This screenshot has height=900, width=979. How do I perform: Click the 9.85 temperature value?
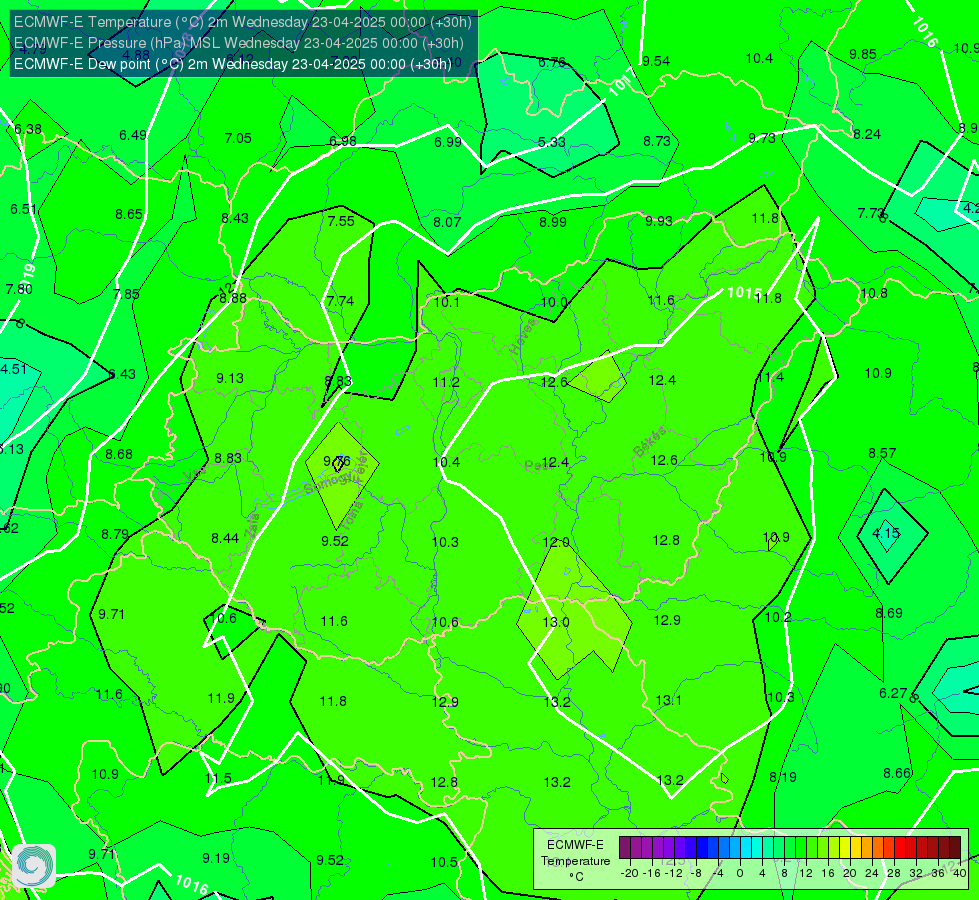863,54
